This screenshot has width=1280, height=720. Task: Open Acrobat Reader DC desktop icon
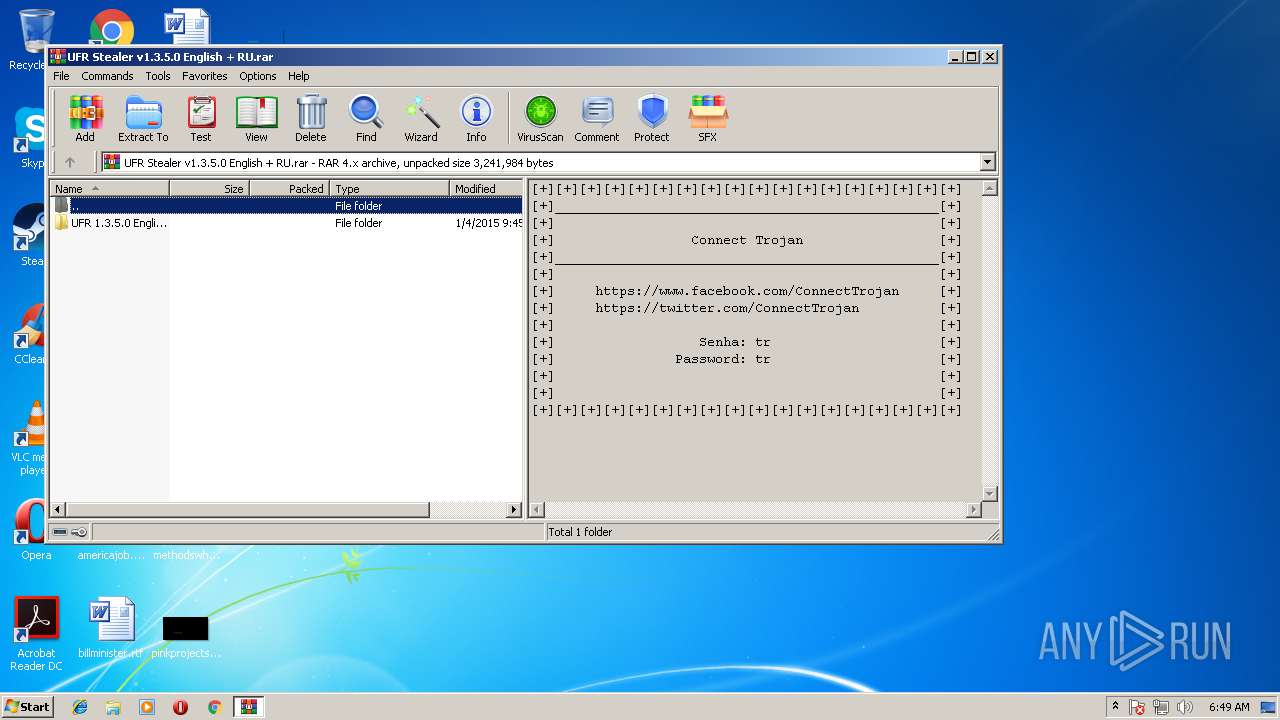[x=37, y=634]
